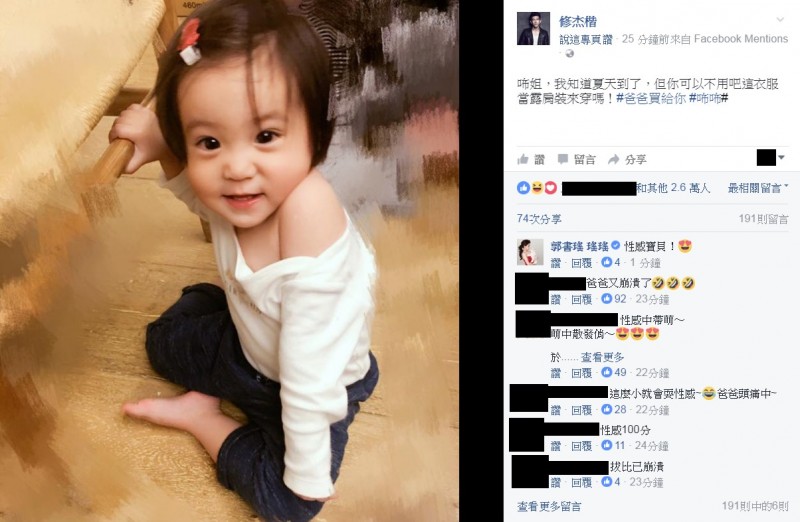Click the red heart Love reaction icon
This screenshot has width=800, height=522.
[550, 188]
